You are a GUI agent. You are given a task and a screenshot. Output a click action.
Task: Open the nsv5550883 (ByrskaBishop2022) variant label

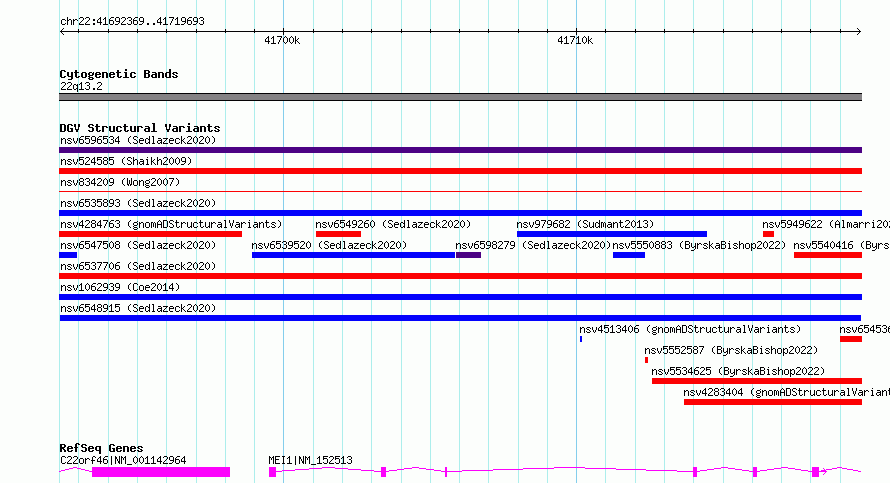[699, 245]
